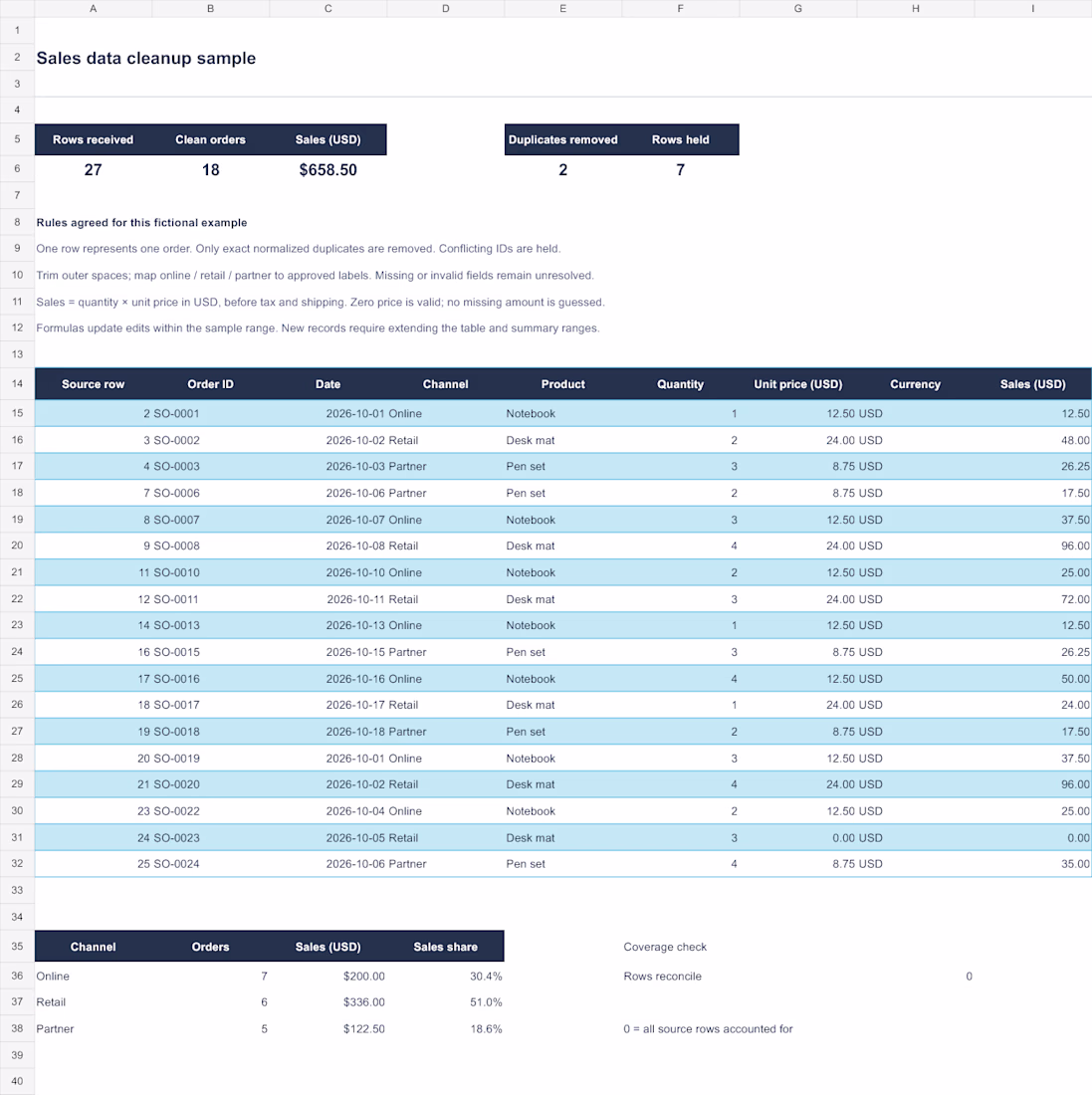Screen dimensions: 1092x1095
Task: Select column A header
Action: tap(93, 8)
